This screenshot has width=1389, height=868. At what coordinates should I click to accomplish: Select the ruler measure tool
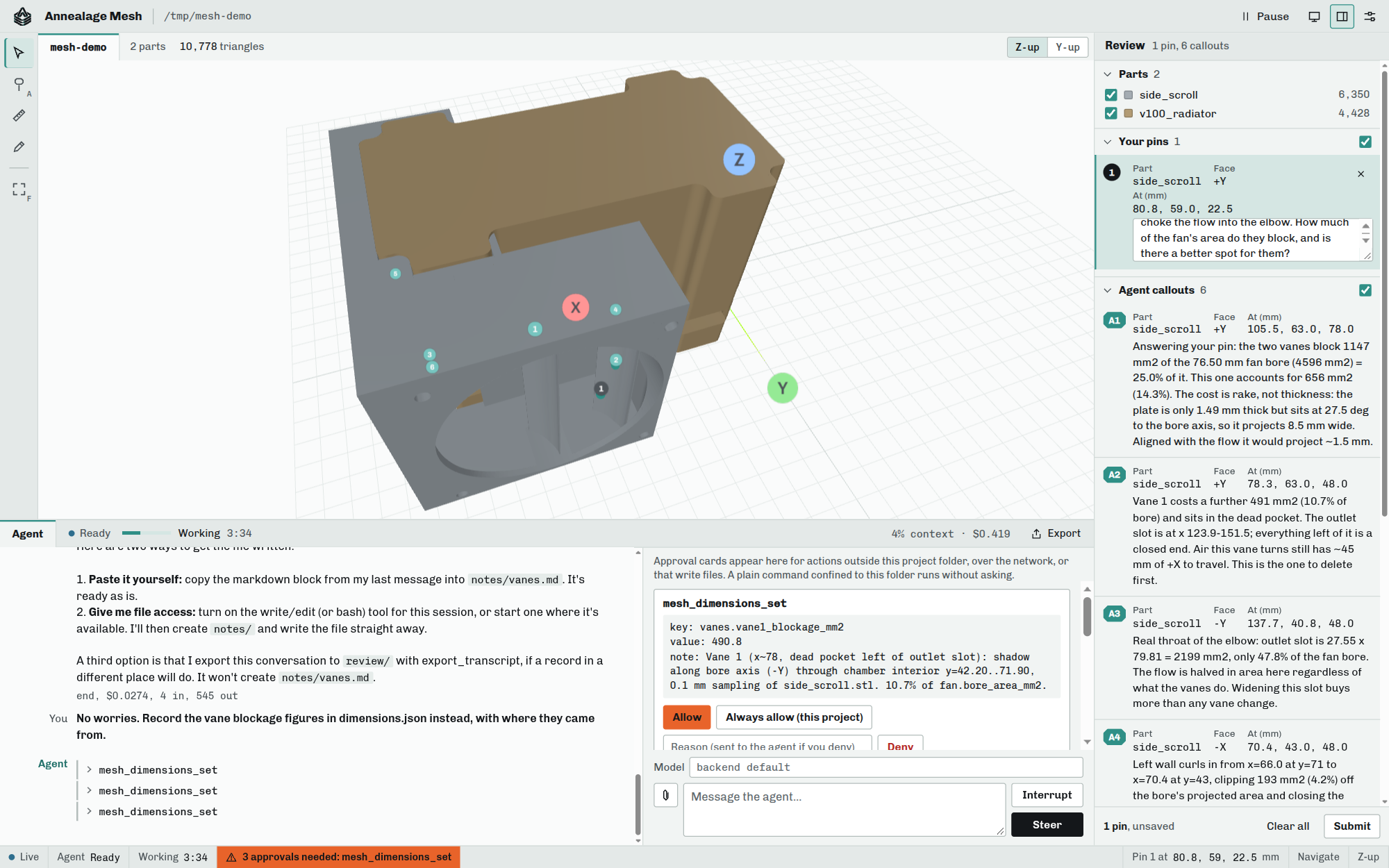point(19,115)
